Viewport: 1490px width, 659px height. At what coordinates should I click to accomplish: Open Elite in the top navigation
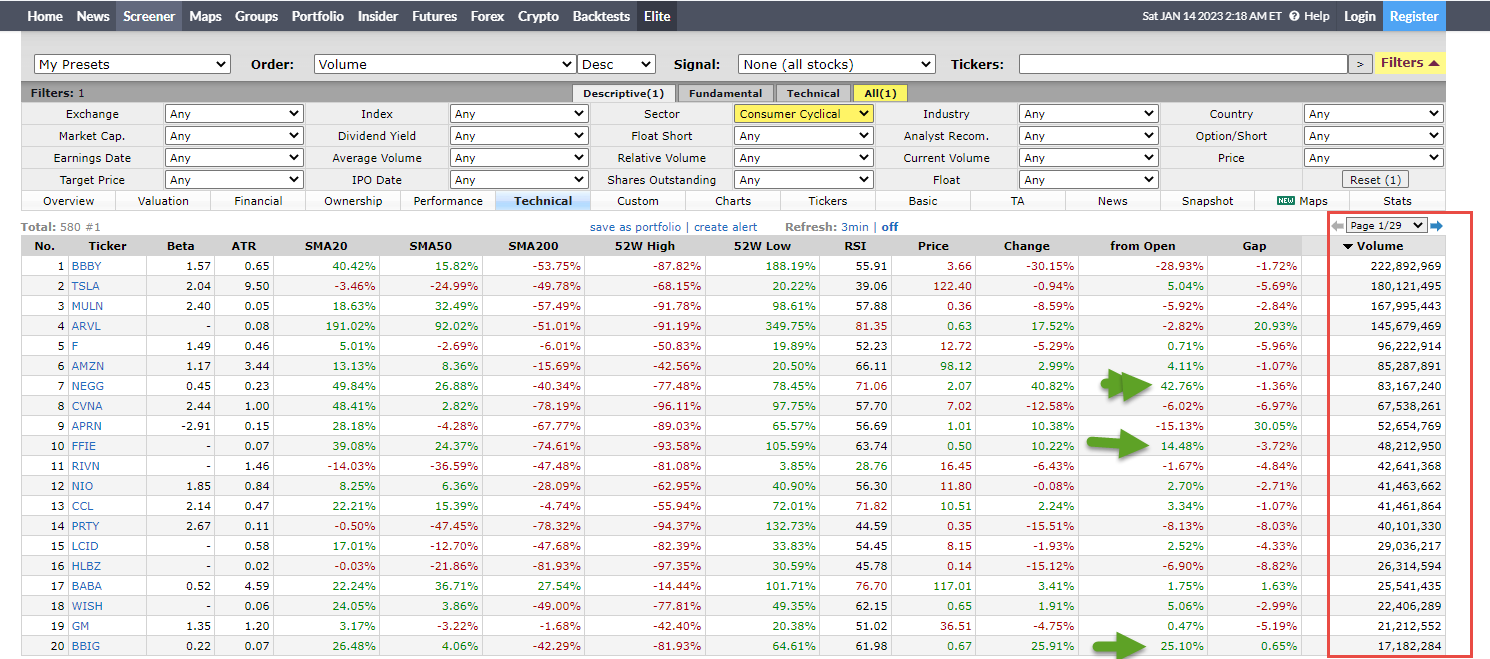[657, 16]
